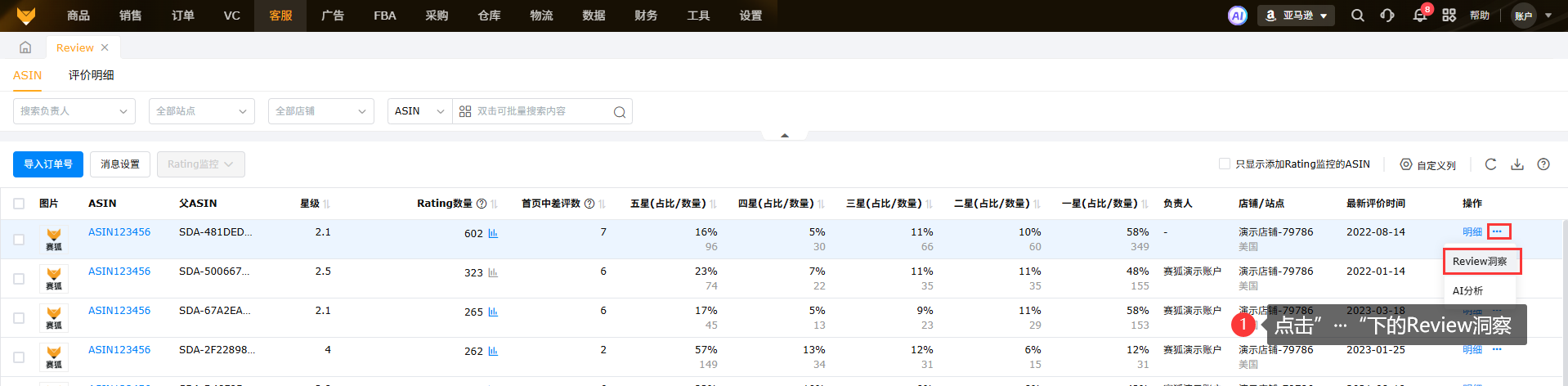1568x386 pixels.
Task: Open the apps grid icon
Action: (1449, 16)
